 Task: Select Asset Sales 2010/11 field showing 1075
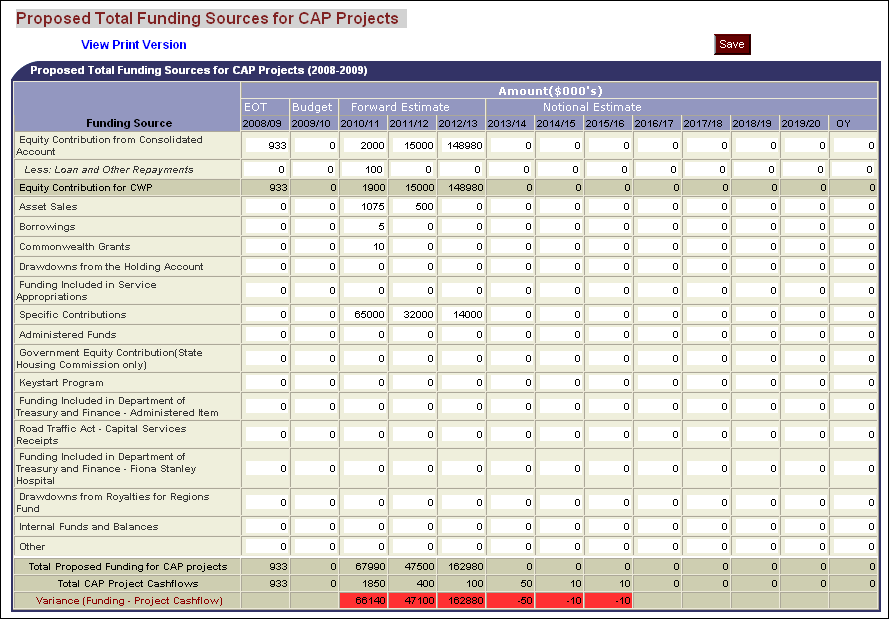click(363, 207)
